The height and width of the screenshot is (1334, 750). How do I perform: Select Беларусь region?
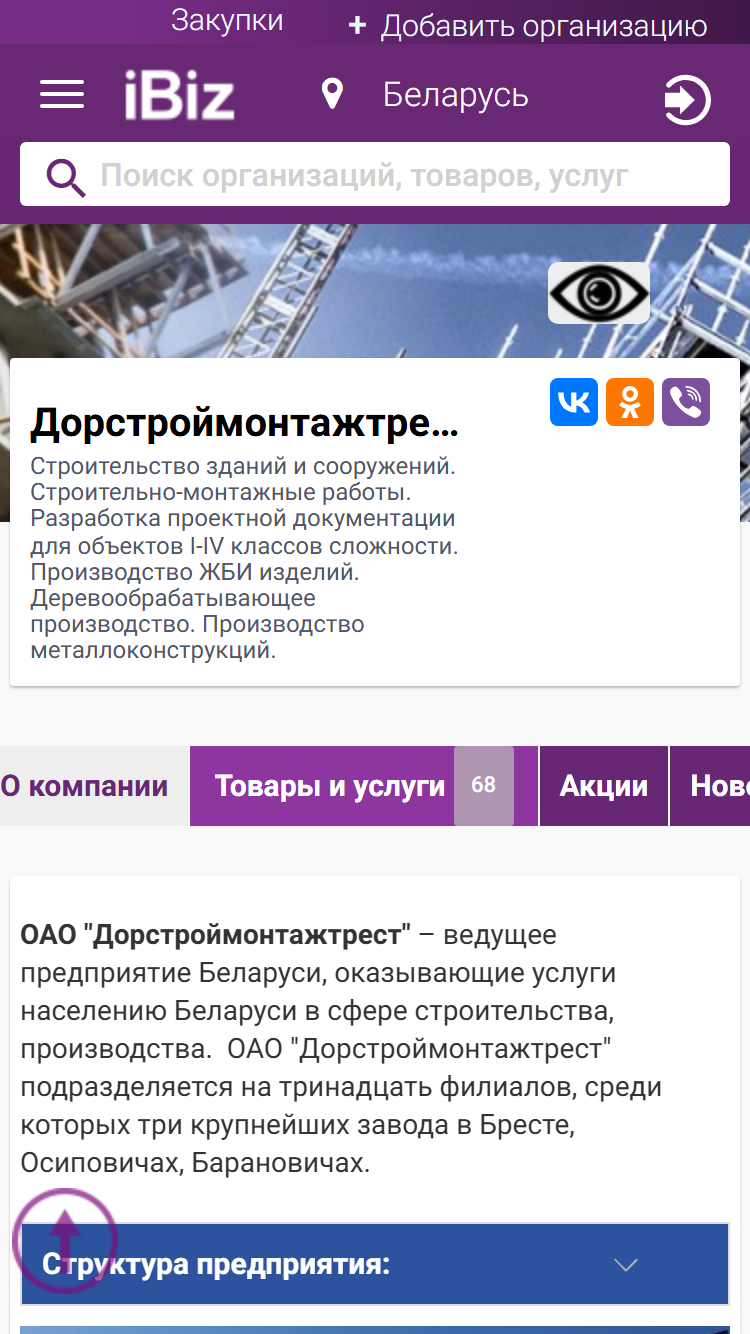(x=455, y=95)
